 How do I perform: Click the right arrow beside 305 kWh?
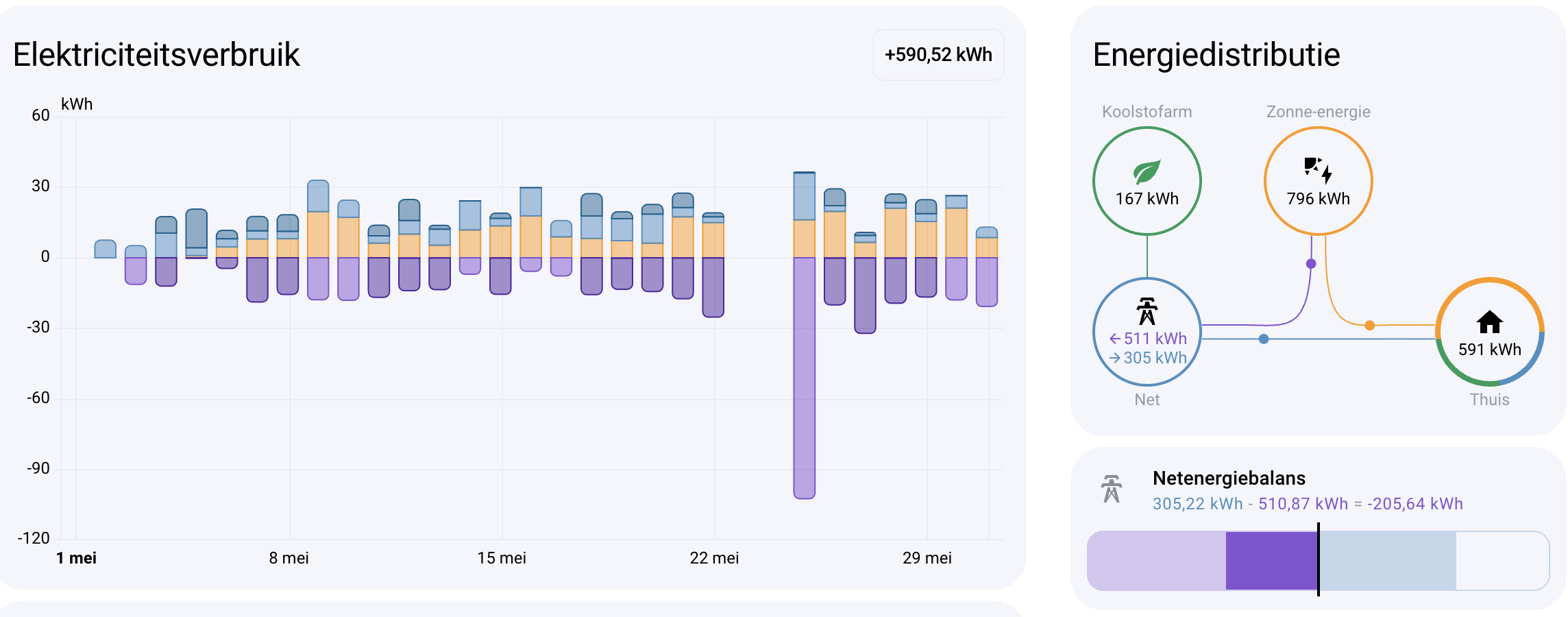(x=1115, y=358)
